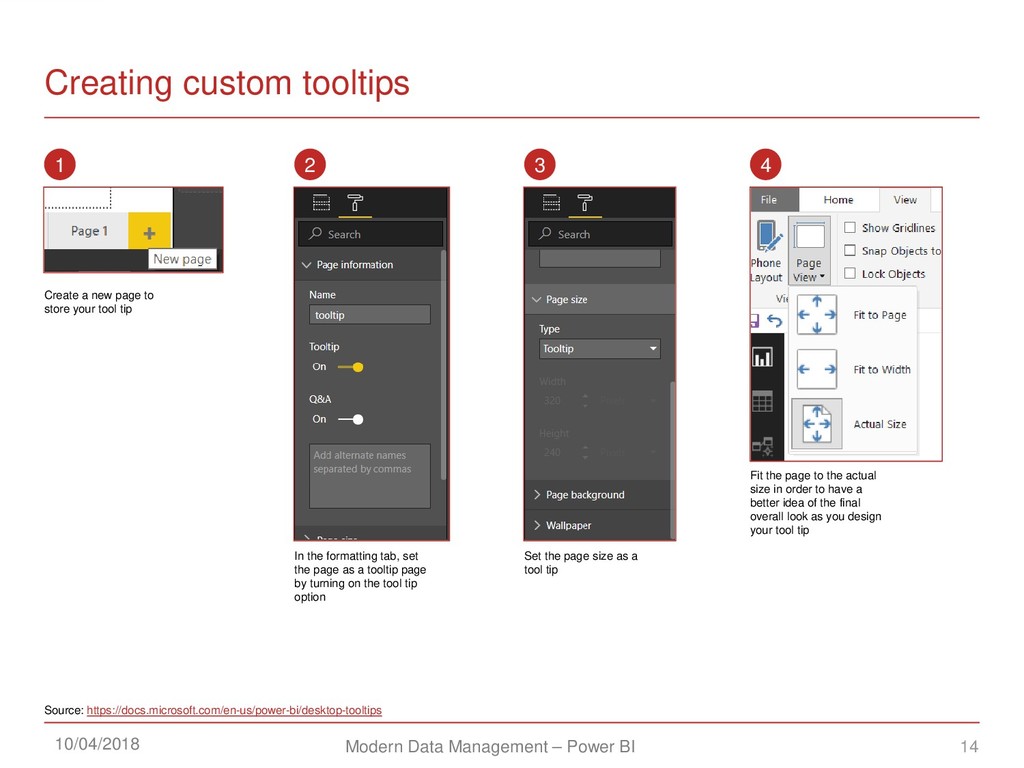The image size is (1024, 768).
Task: Click the Fit to Page arrows icon
Action: (816, 315)
